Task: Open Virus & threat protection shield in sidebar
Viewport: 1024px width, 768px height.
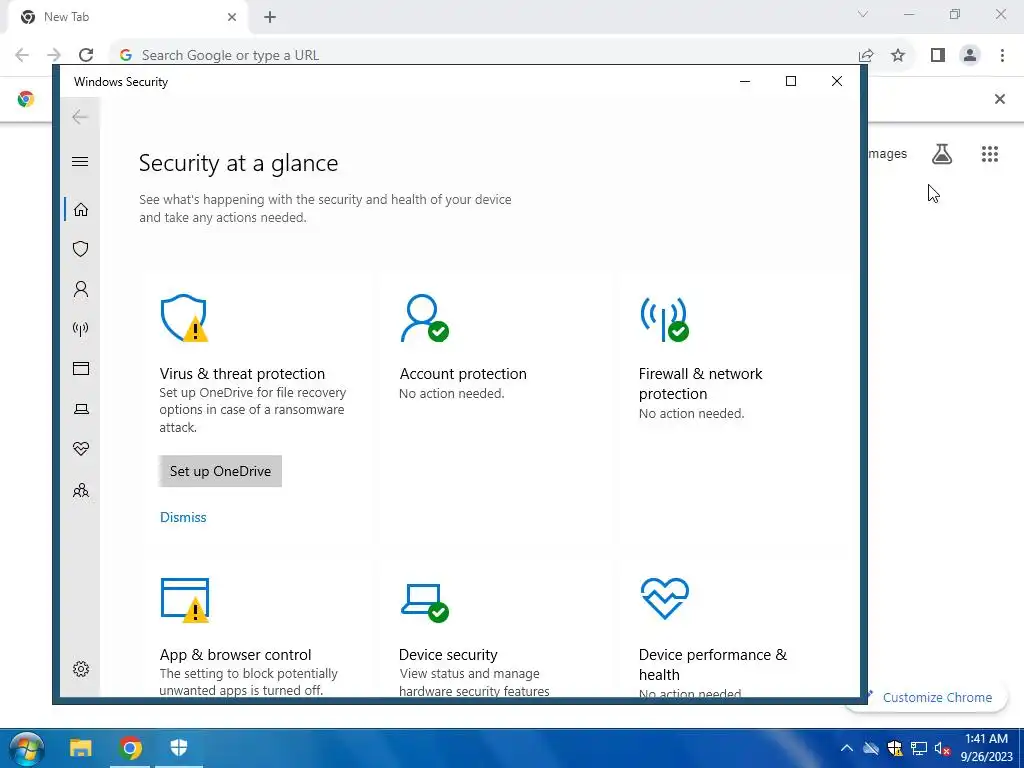Action: (81, 249)
